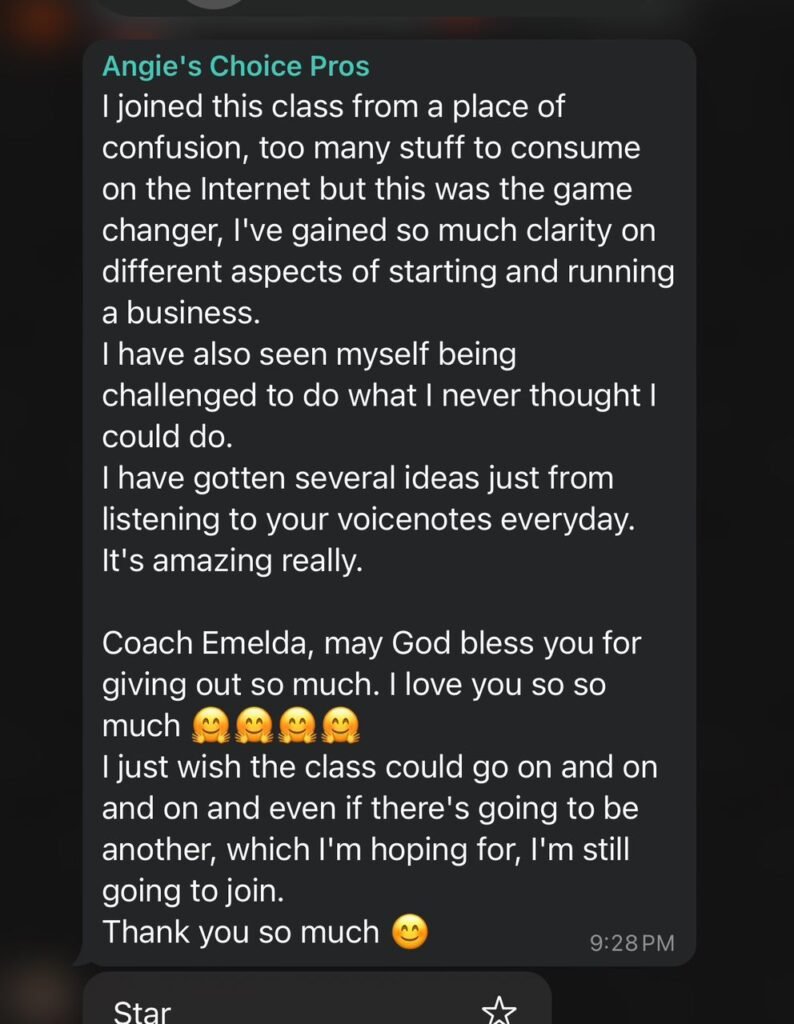Click the line starting "I joined this class"

tap(334, 105)
